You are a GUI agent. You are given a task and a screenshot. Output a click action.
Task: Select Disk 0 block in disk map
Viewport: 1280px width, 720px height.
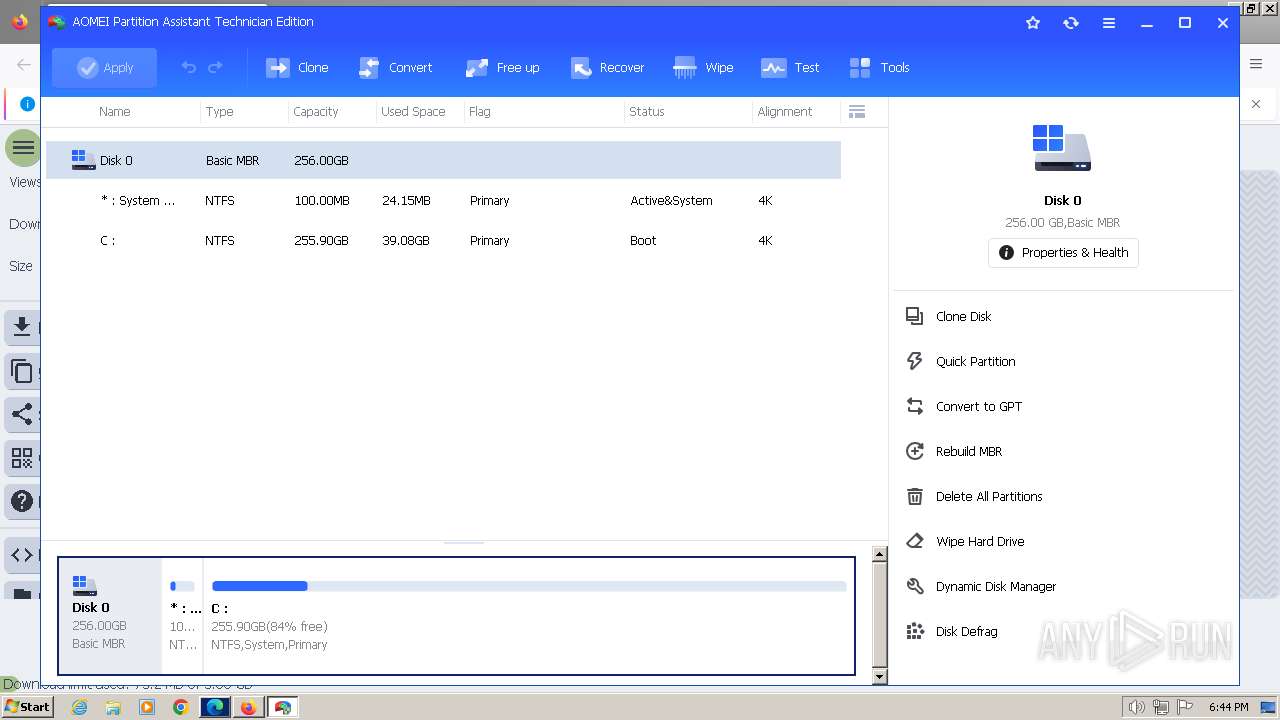(110, 616)
